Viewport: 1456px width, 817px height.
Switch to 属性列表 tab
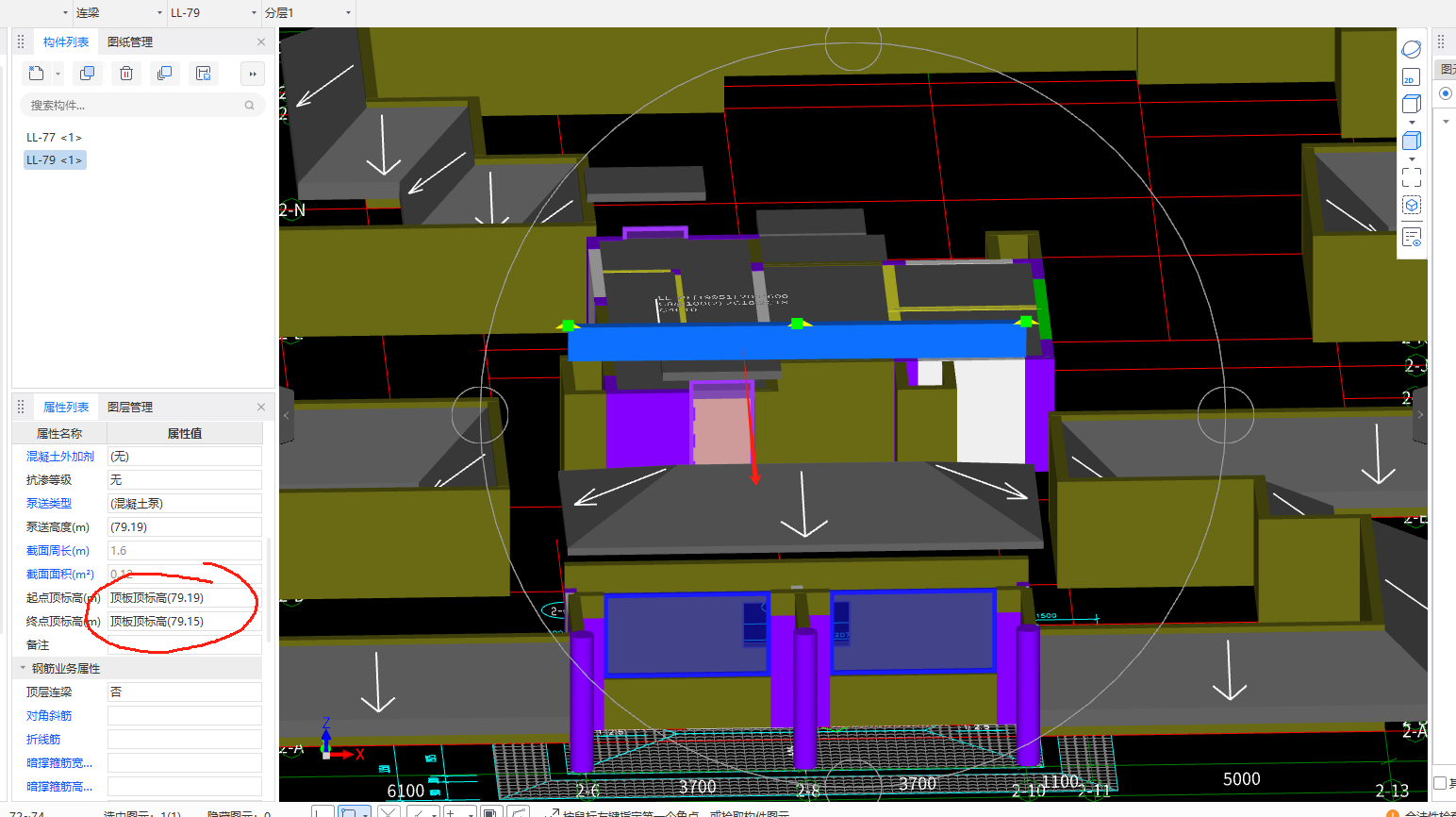click(x=66, y=407)
